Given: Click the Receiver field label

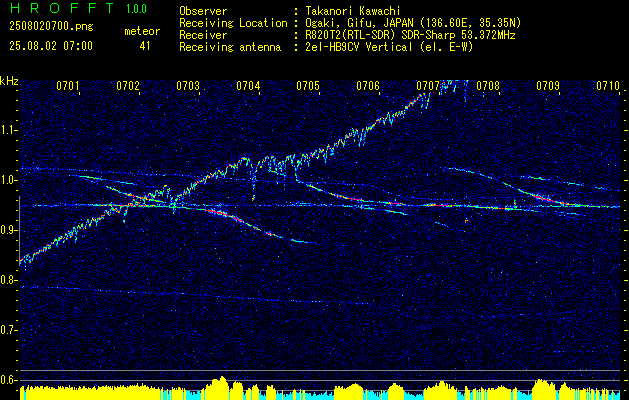Looking at the screenshot, I should click(x=203, y=35).
